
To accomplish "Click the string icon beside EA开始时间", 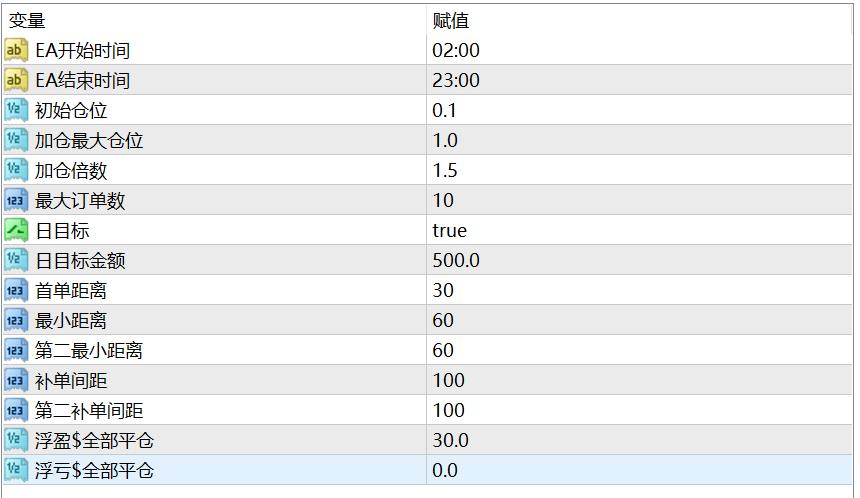I will point(16,50).
